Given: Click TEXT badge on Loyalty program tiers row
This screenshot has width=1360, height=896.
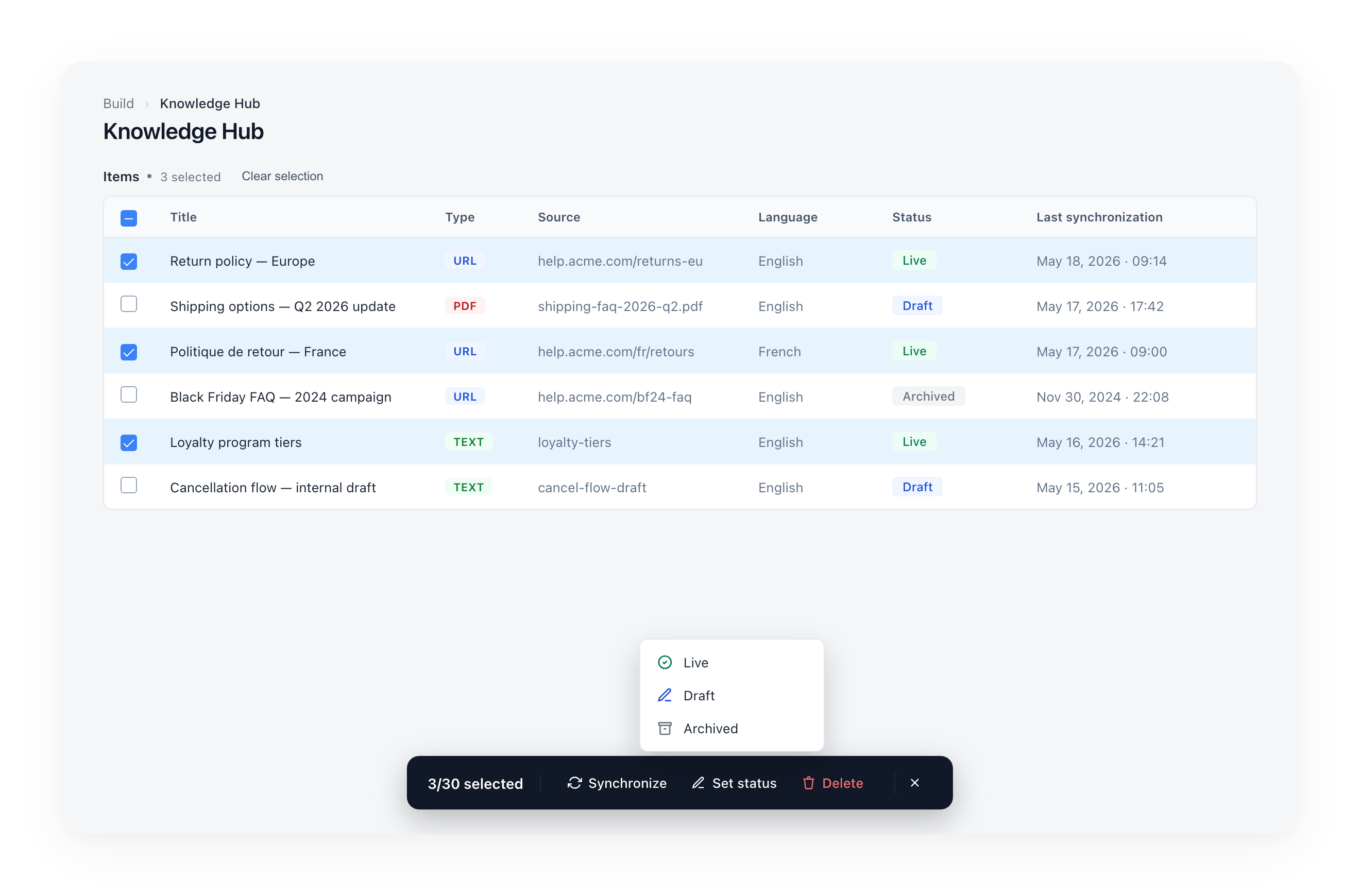Looking at the screenshot, I should (x=468, y=442).
